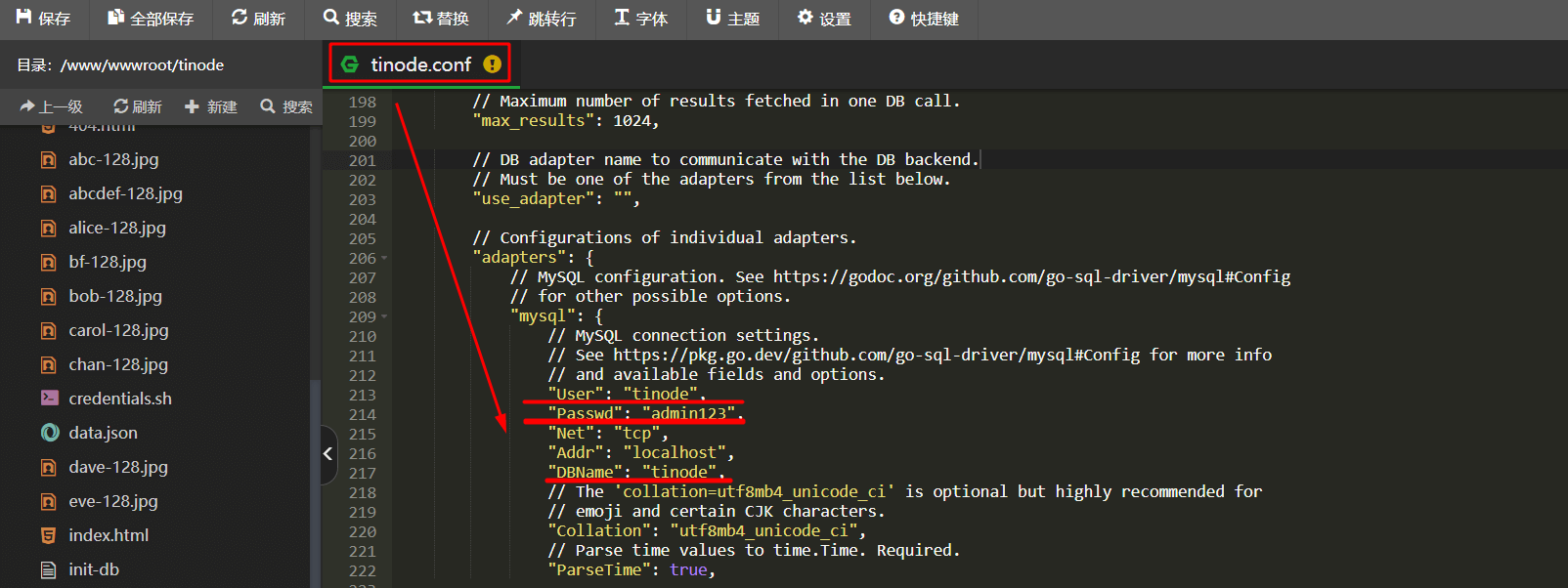1568x588 pixels.
Task: Open the 设置 settings menu
Action: click(824, 19)
